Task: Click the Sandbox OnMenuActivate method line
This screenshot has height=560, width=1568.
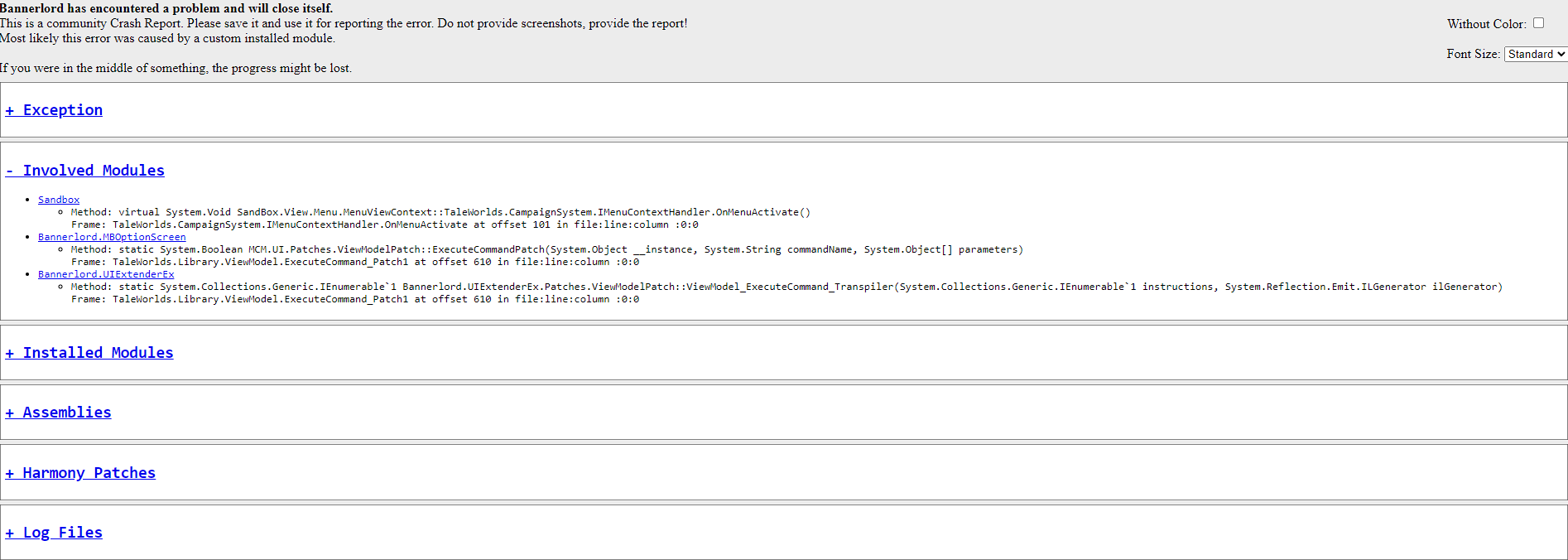Action: pyautogui.click(x=440, y=212)
